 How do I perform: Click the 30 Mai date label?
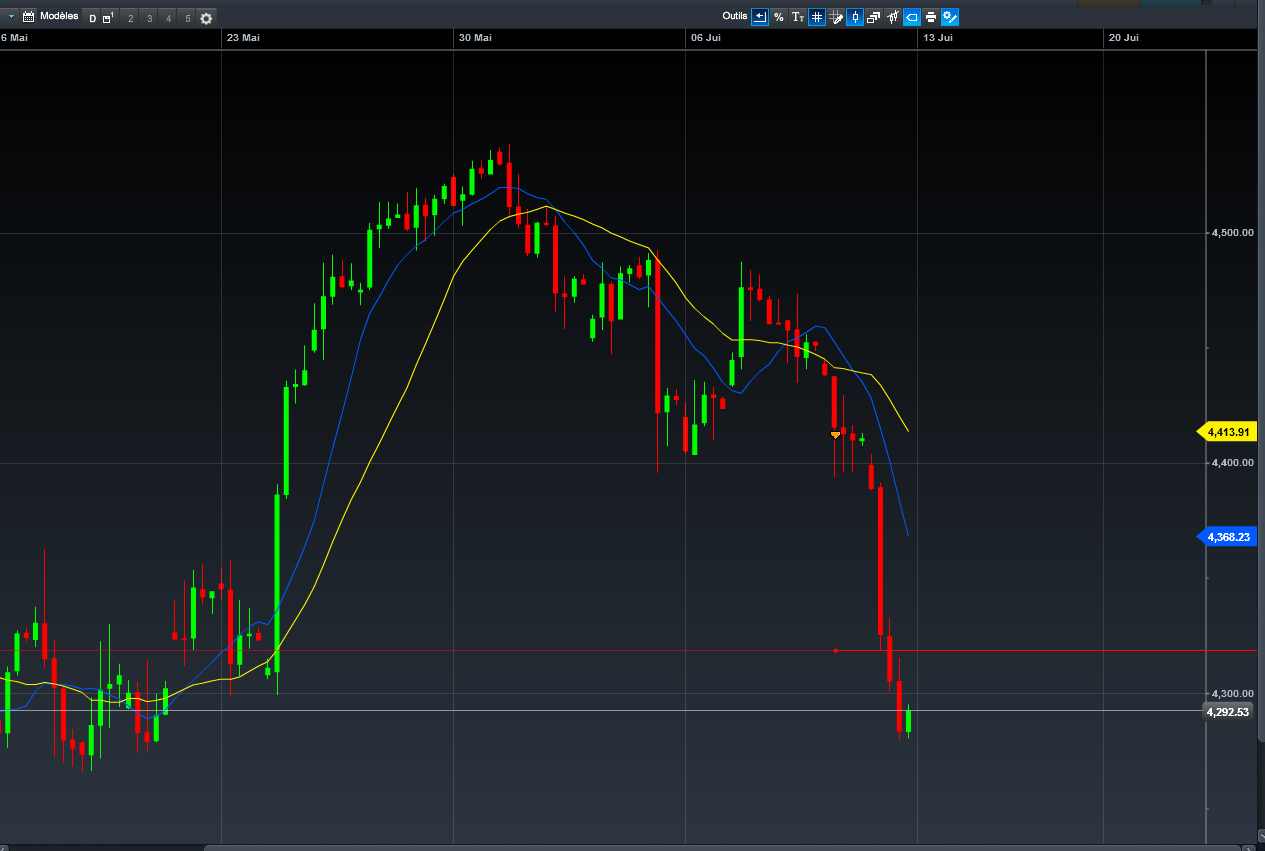coord(475,38)
